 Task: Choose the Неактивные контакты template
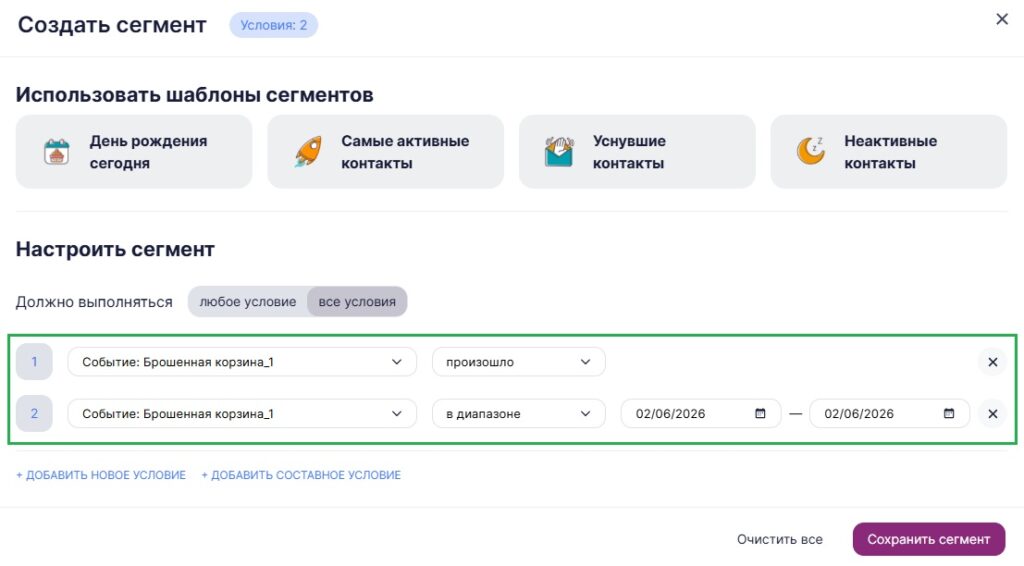(888, 151)
